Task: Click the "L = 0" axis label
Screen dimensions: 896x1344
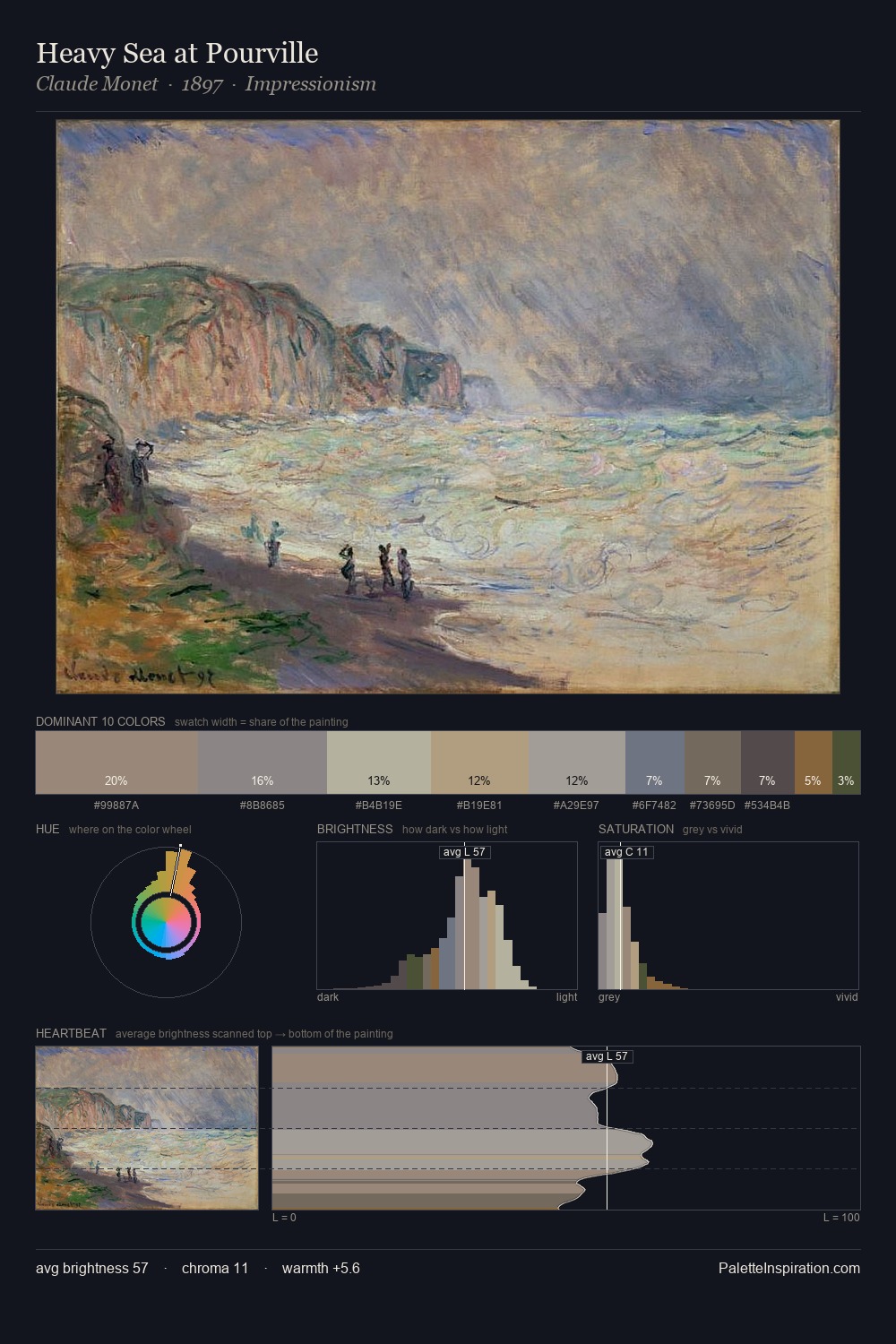Action: [284, 1218]
